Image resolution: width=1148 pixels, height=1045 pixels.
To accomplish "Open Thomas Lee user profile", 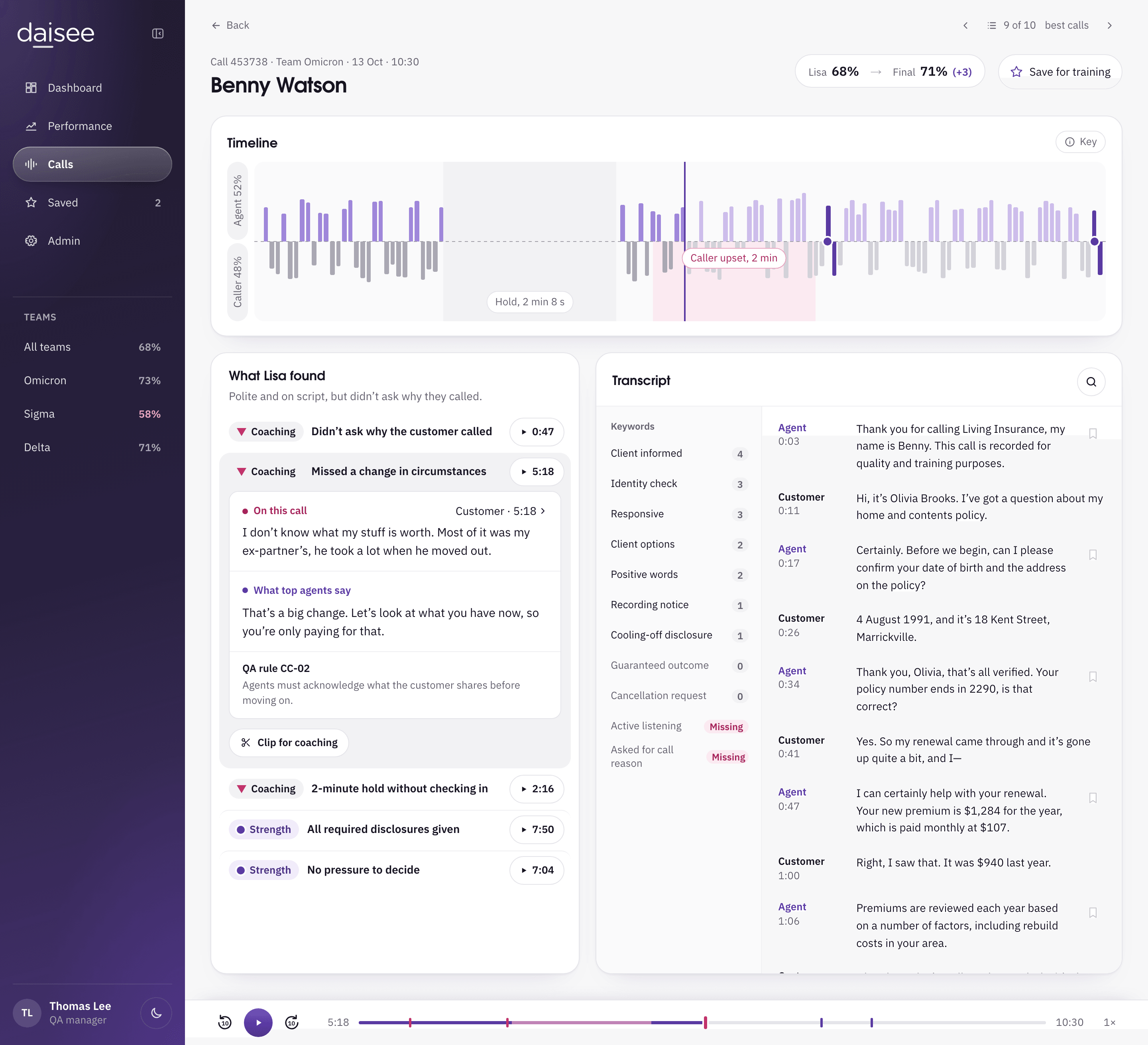I will 63,1013.
